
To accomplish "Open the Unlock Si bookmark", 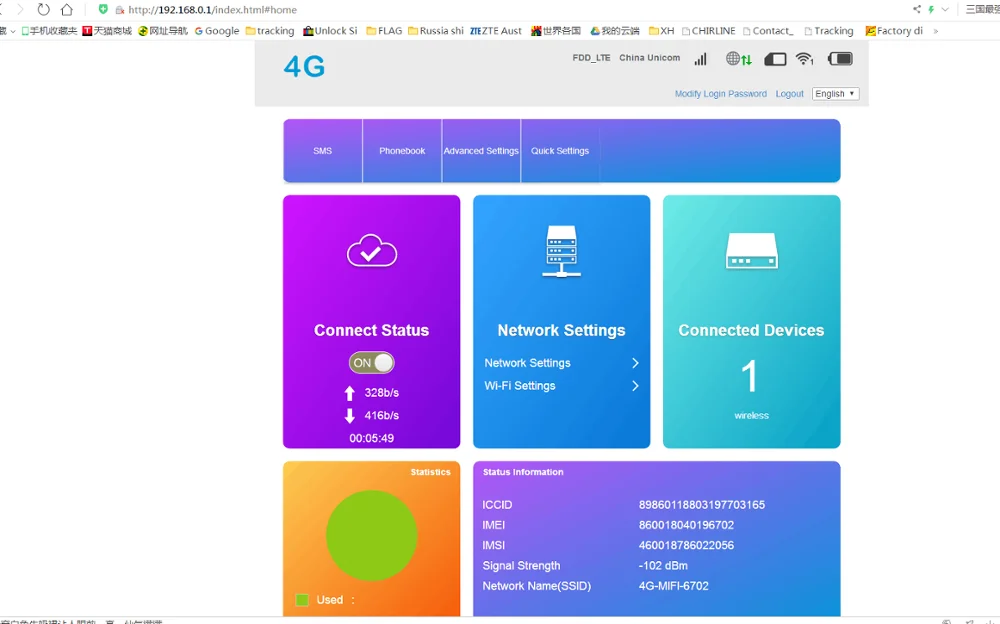I will point(330,31).
